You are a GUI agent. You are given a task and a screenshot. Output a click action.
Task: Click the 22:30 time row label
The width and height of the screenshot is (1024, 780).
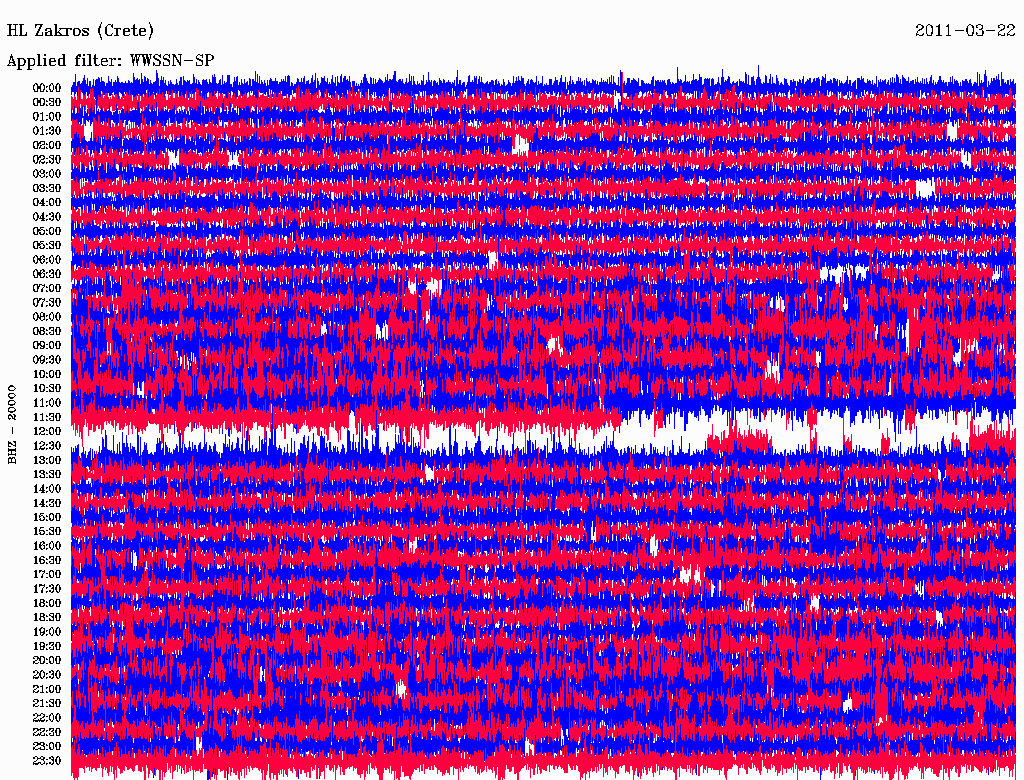(x=47, y=732)
